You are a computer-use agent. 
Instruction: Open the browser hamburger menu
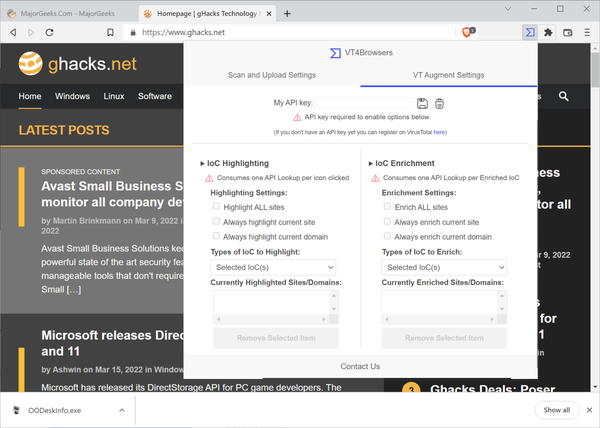coord(587,33)
